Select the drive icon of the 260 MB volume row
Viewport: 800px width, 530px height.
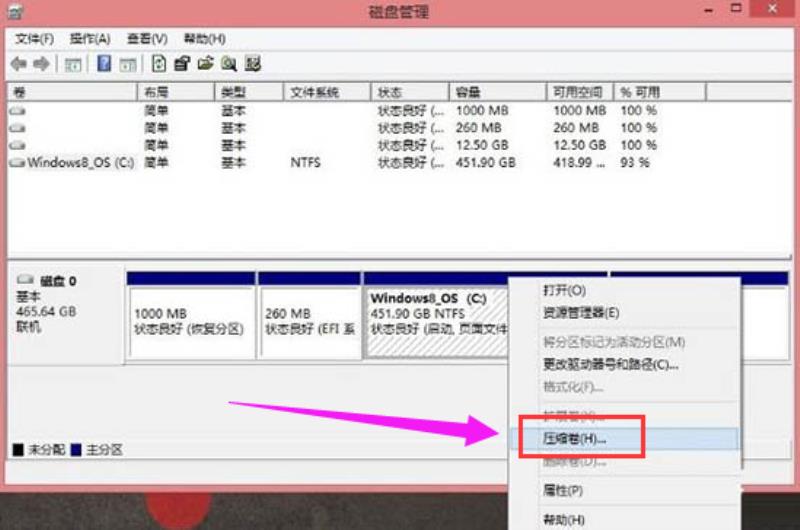point(17,128)
